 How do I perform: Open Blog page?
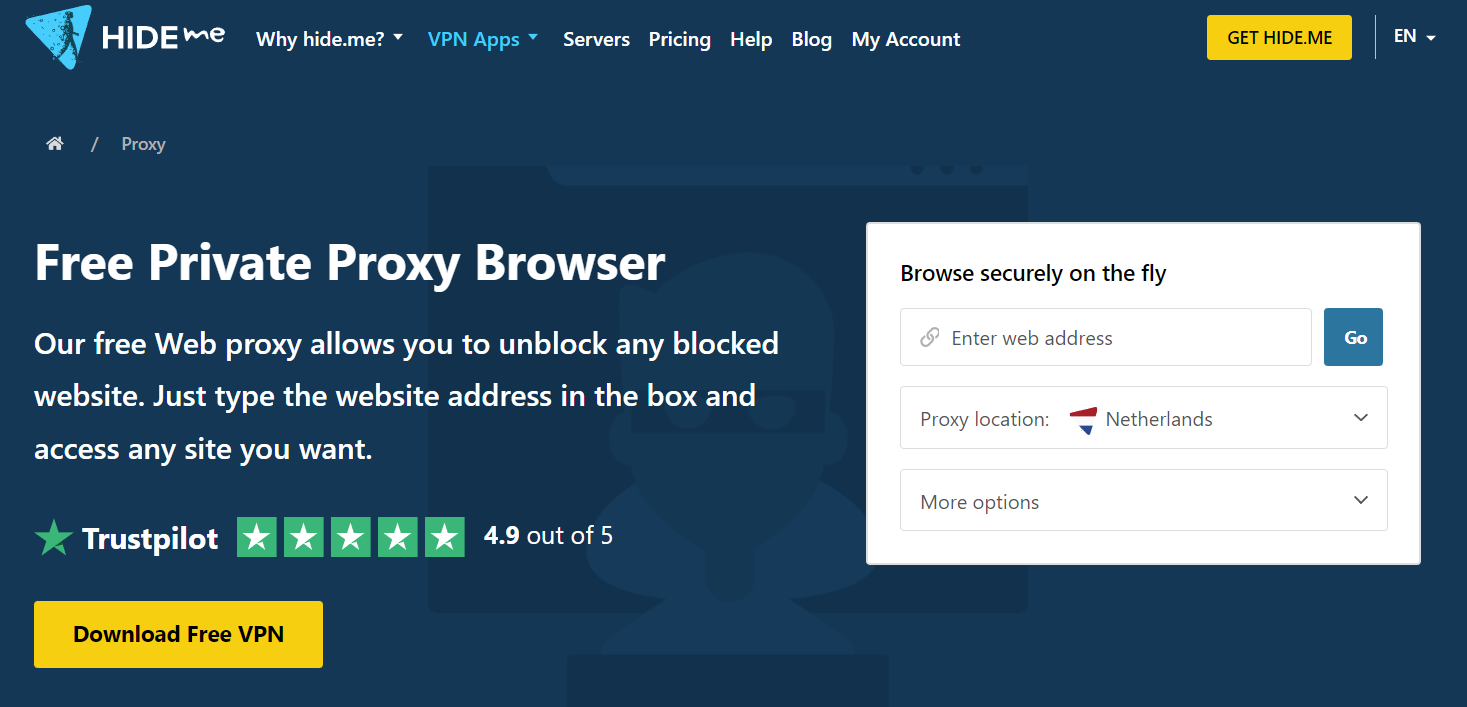(x=811, y=39)
